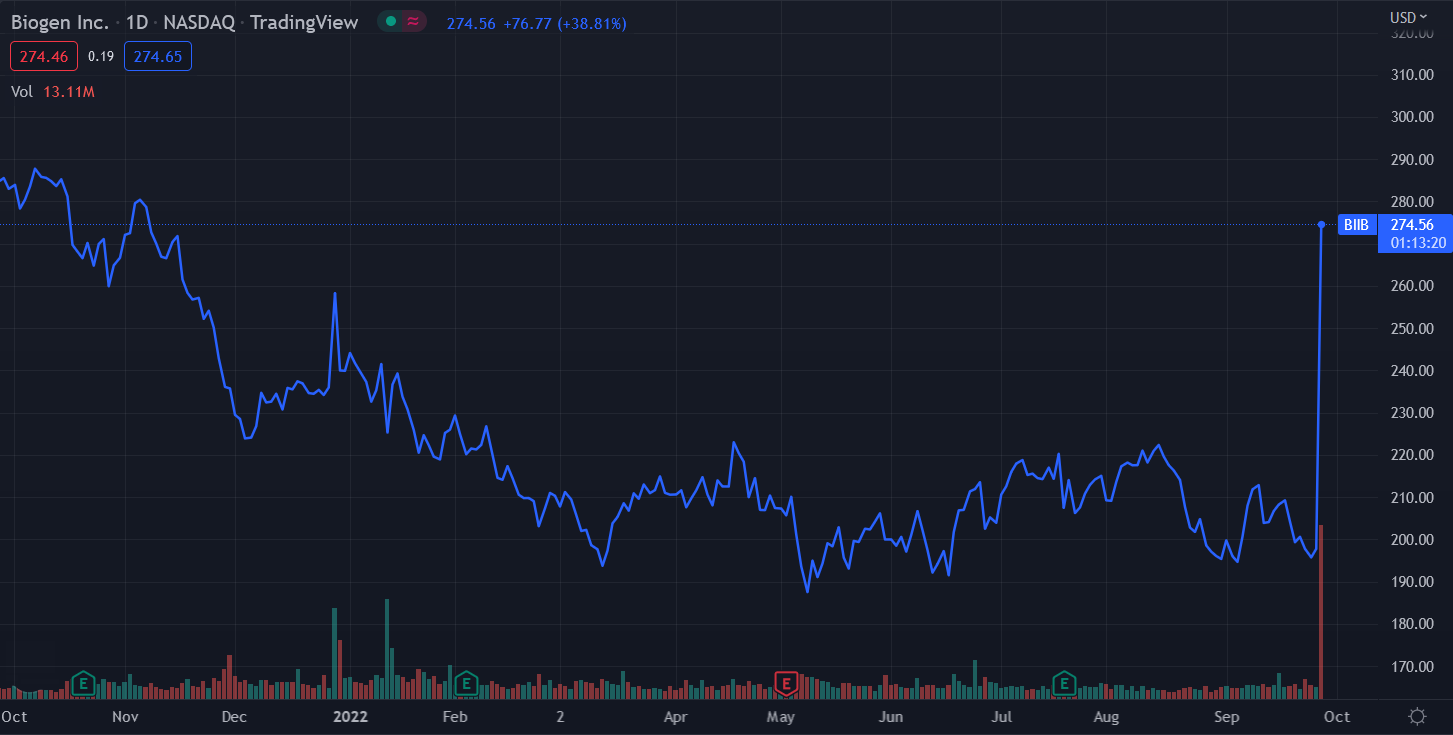Click the pink approximate-data indicator icon
The height and width of the screenshot is (735, 1453).
tap(413, 21)
